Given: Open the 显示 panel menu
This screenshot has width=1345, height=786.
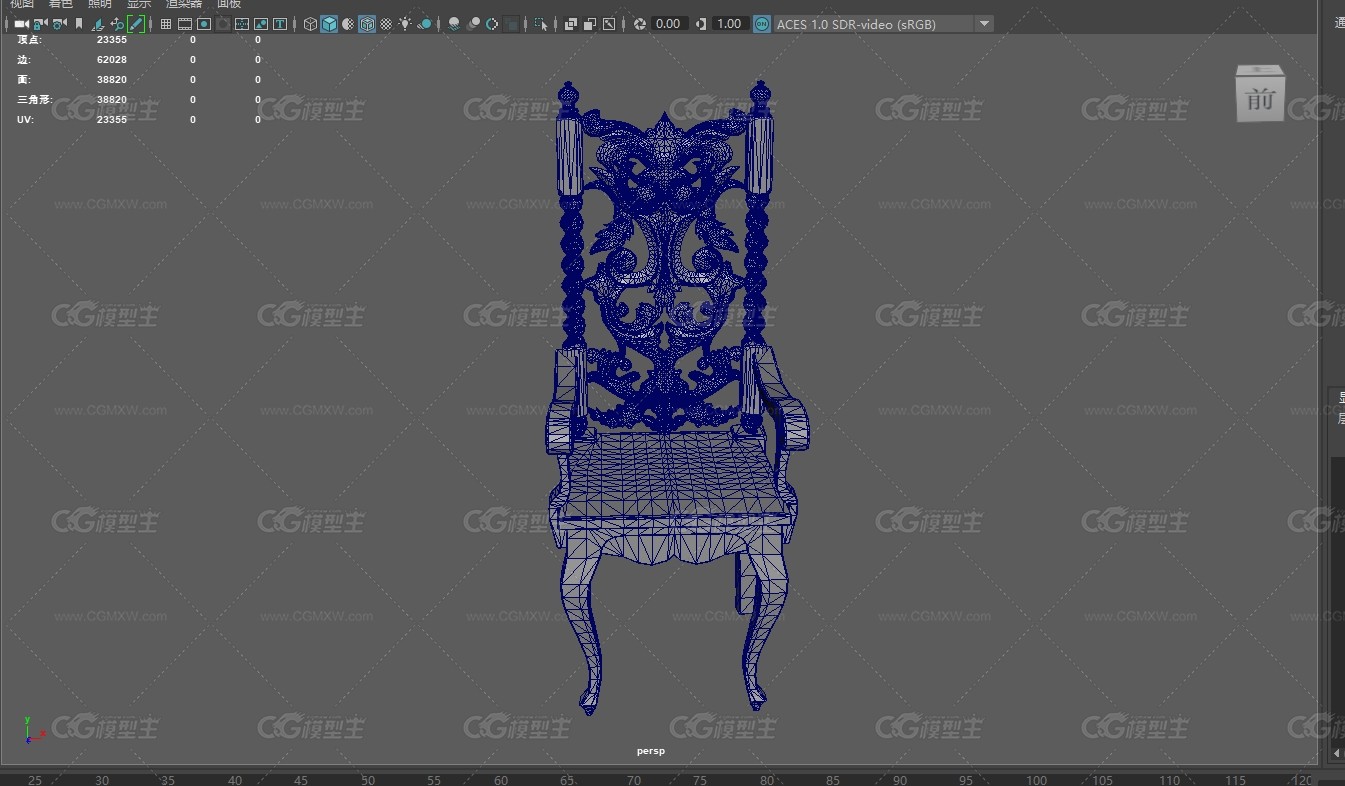Looking at the screenshot, I should (x=139, y=4).
